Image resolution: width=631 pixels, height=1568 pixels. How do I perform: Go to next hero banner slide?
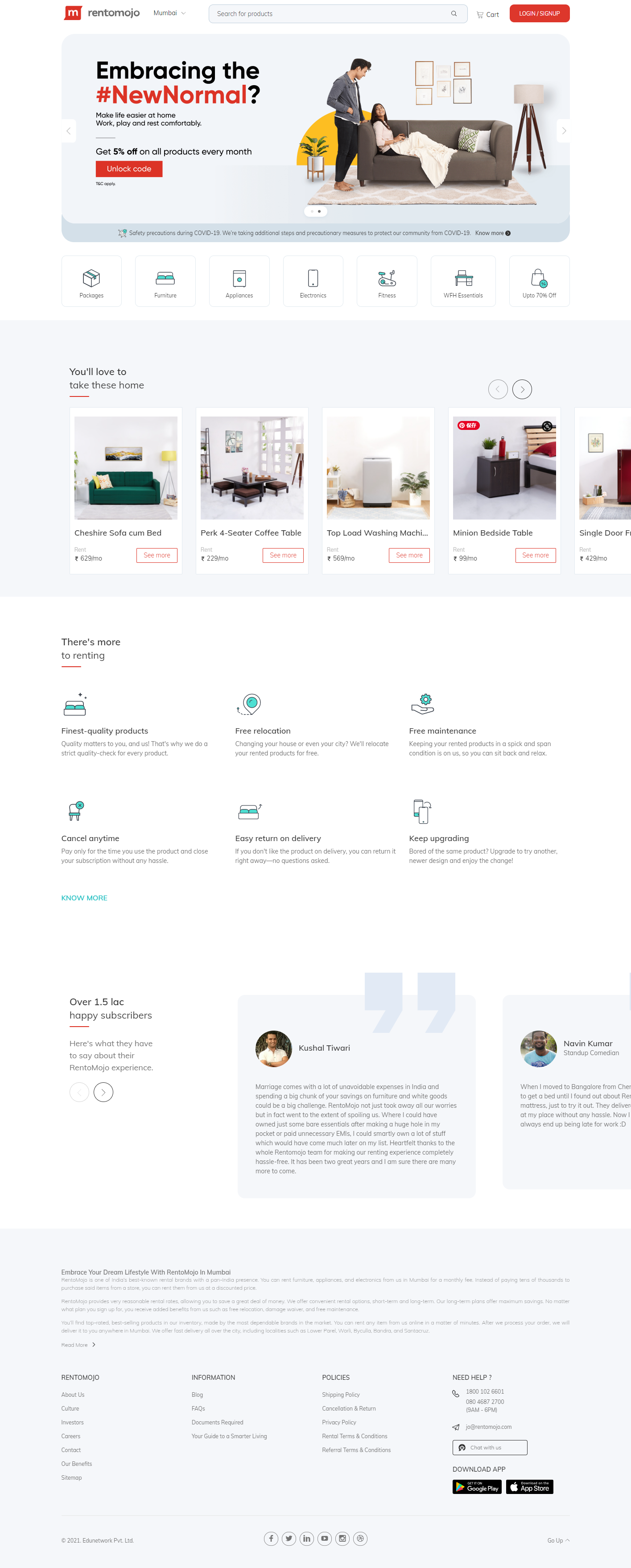pos(564,131)
